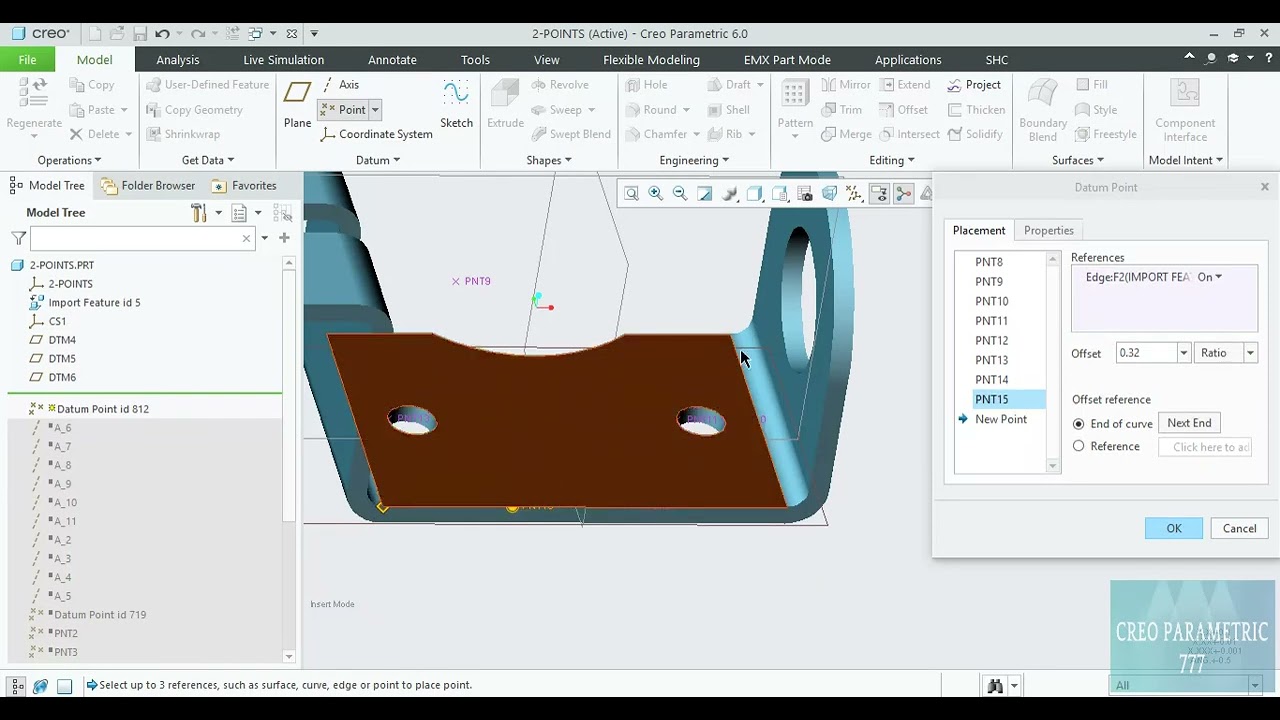This screenshot has width=1280, height=720.
Task: Click the plus icon beside tree search
Action: point(284,238)
